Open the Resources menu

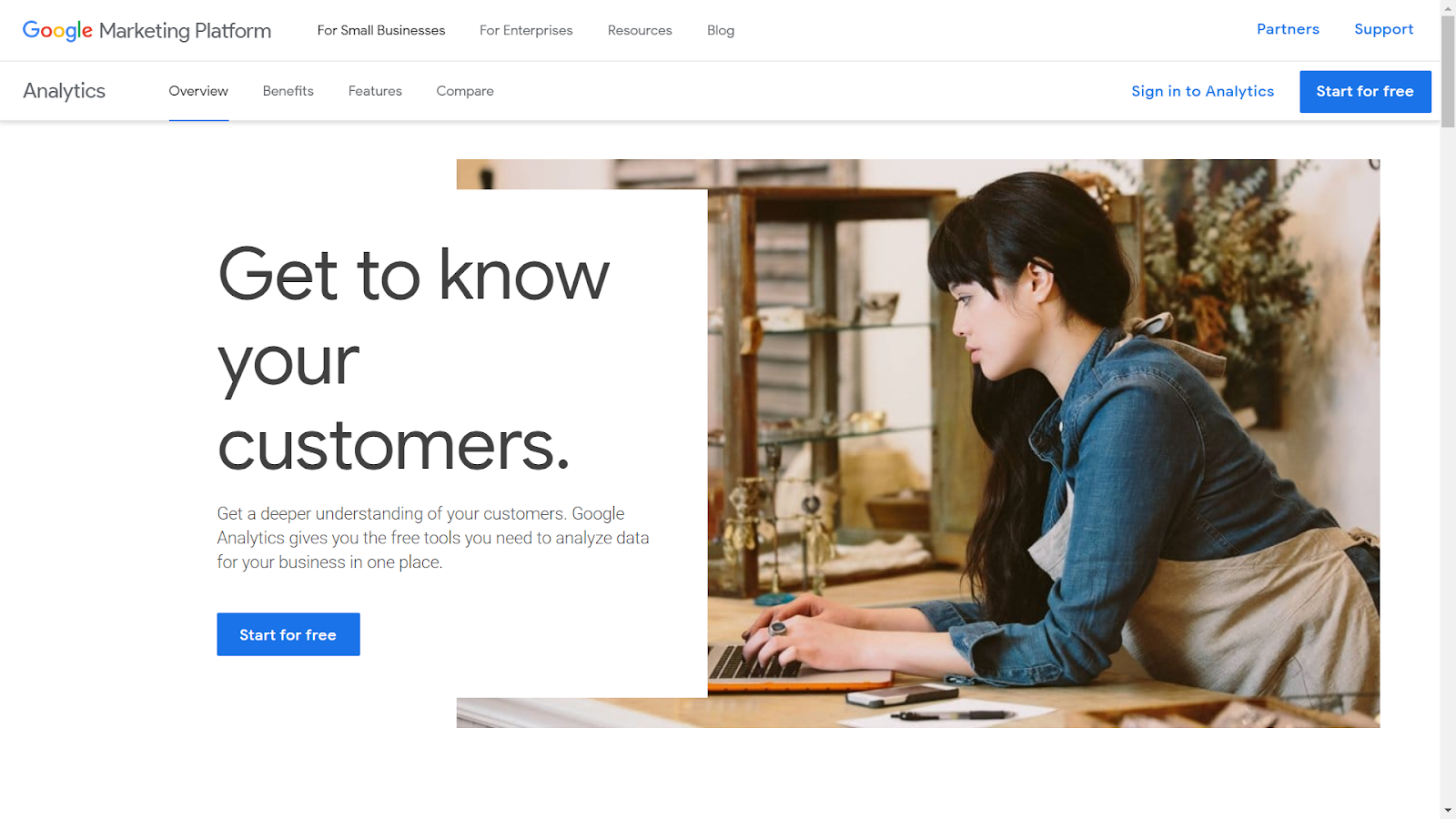tap(640, 30)
